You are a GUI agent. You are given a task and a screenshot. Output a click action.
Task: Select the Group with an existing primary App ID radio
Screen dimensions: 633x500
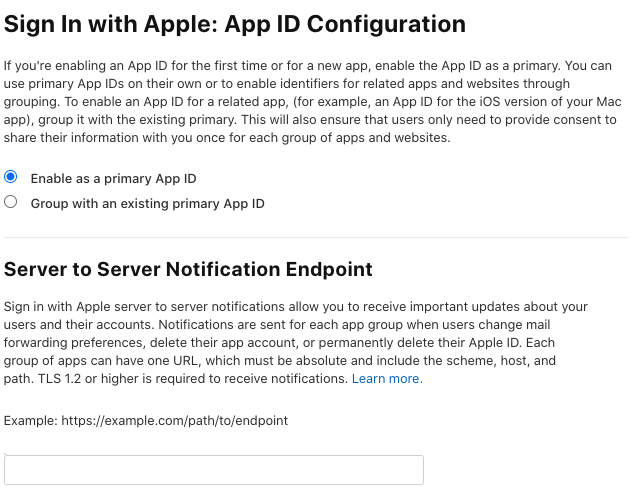pos(10,202)
